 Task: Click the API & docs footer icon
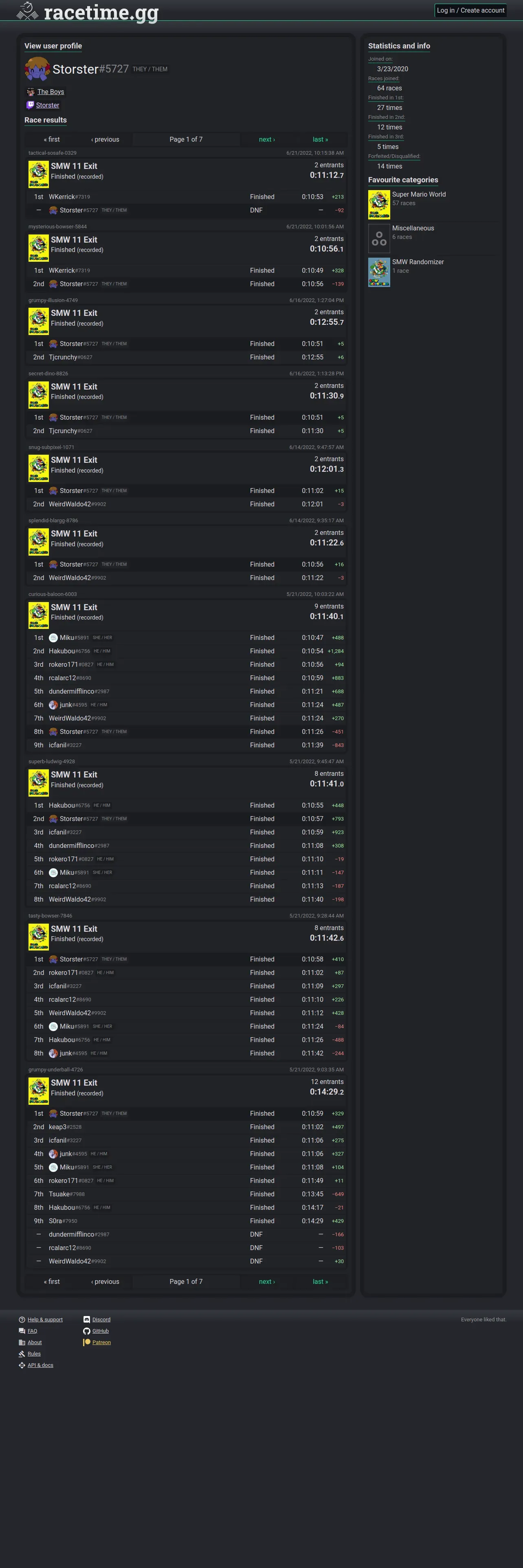pos(22,1365)
